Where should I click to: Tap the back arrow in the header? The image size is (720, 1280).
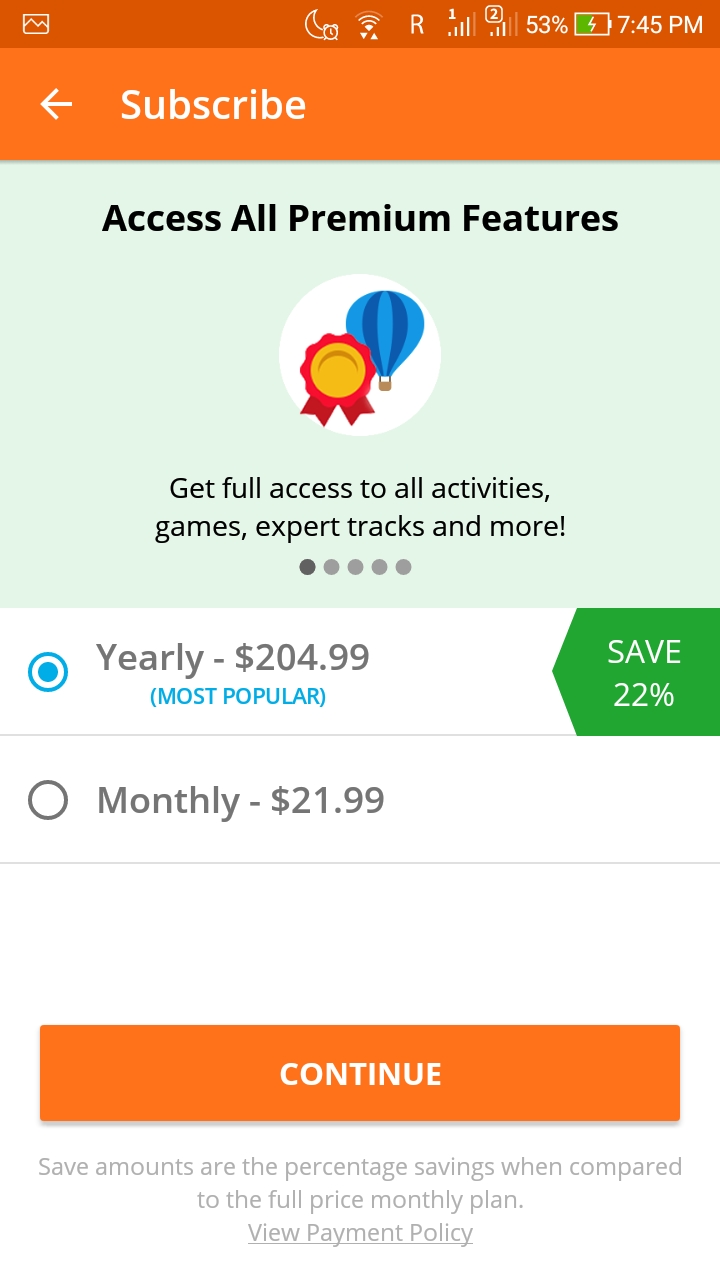56,105
